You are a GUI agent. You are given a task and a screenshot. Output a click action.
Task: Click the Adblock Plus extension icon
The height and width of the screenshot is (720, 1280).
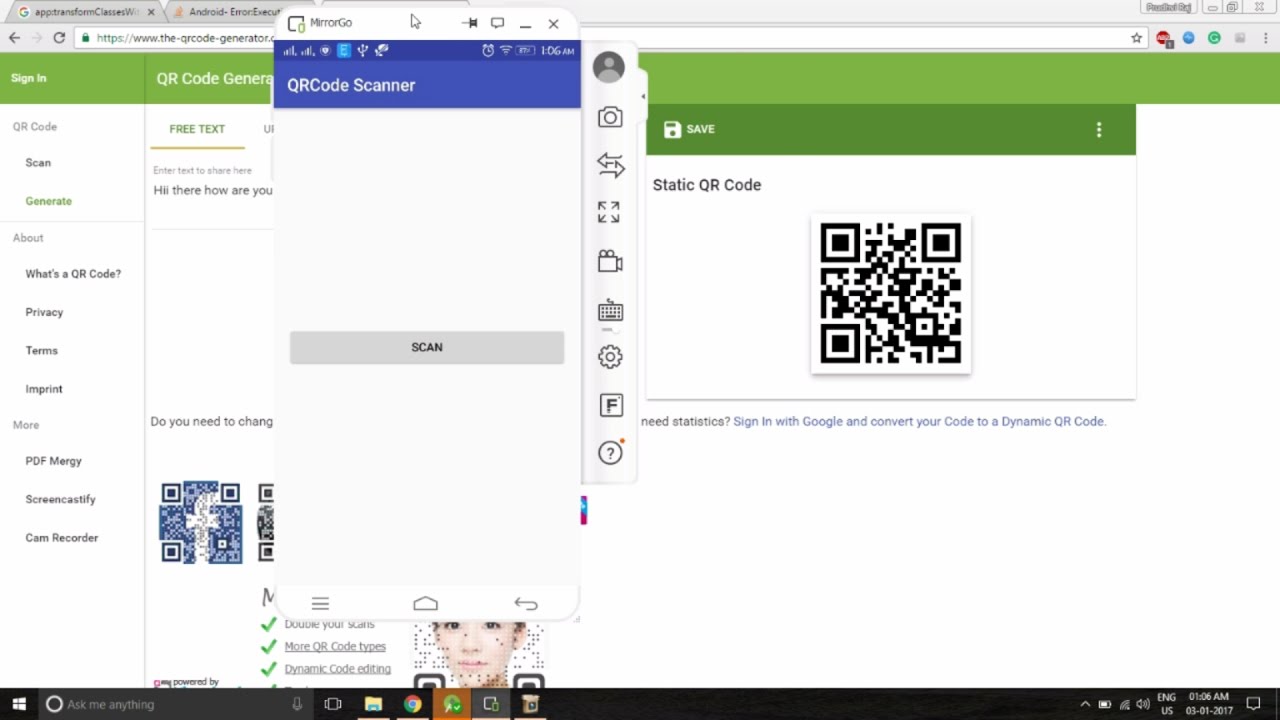(1163, 38)
